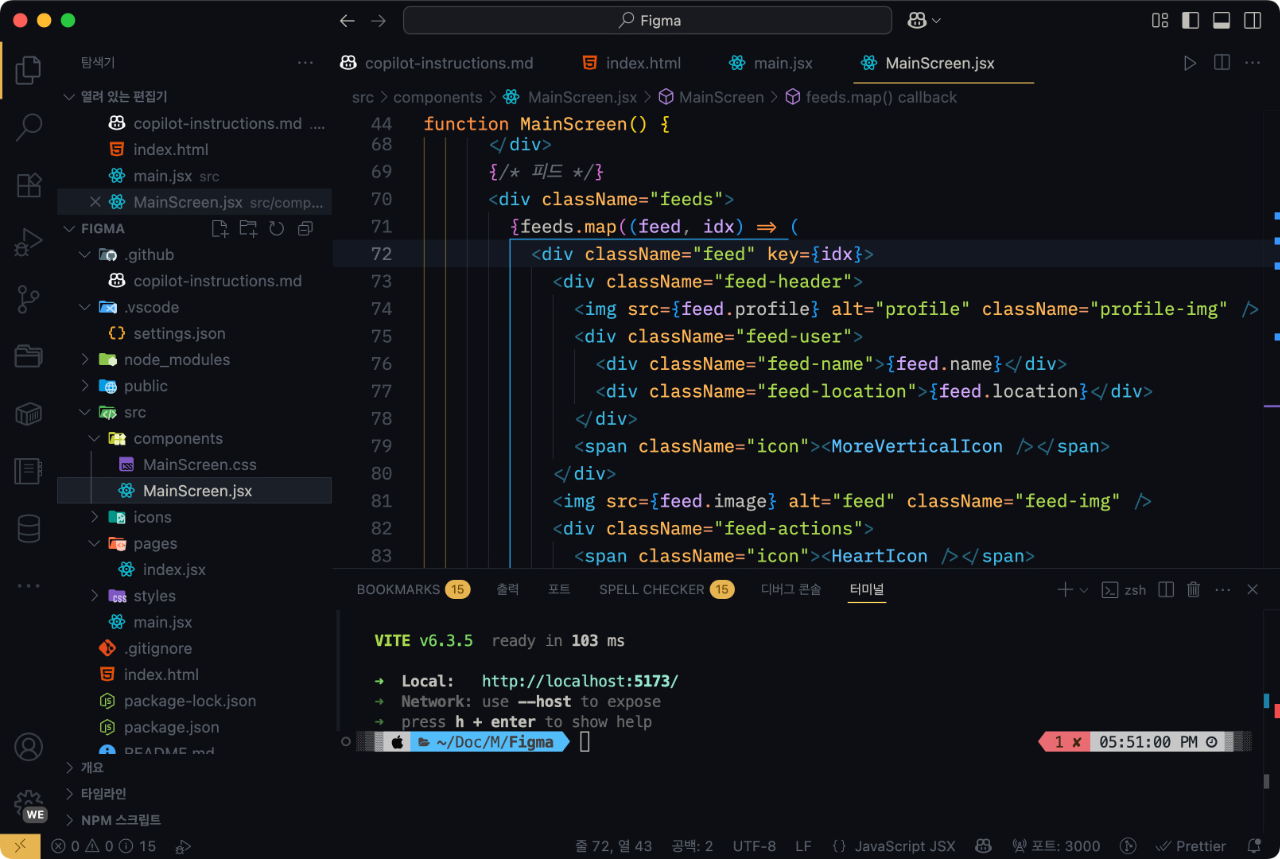Maximize the panel with more actions ellipsis
1280x859 pixels.
1223,590
